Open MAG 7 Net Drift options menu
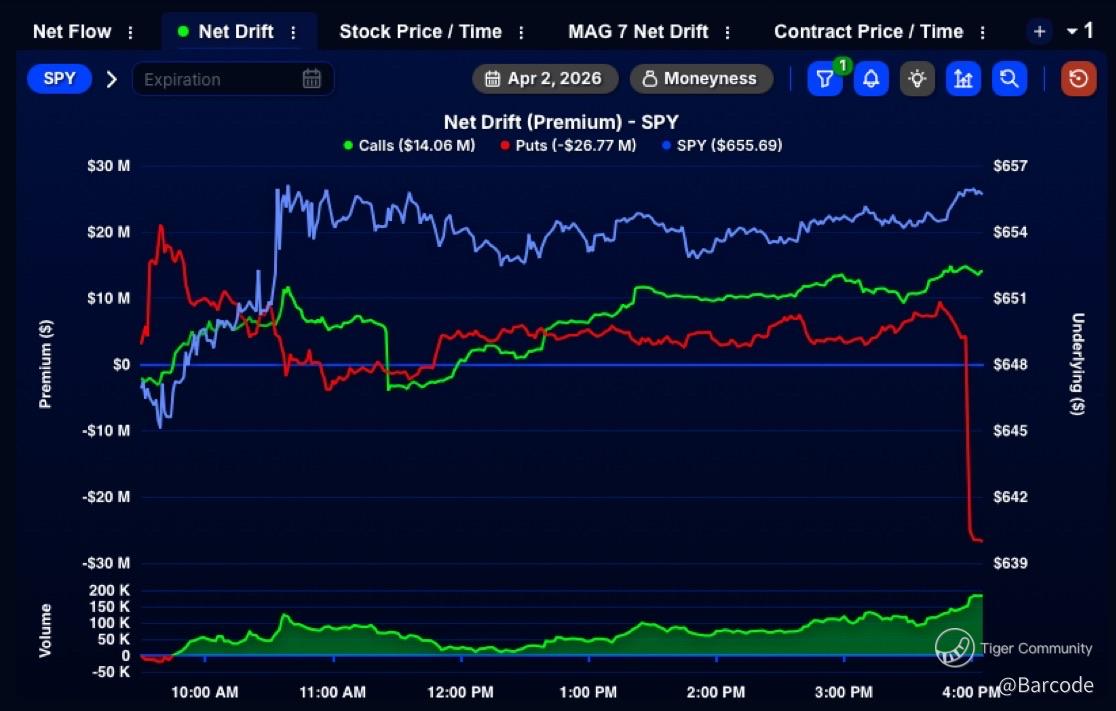The height and width of the screenshot is (711, 1116). click(727, 33)
